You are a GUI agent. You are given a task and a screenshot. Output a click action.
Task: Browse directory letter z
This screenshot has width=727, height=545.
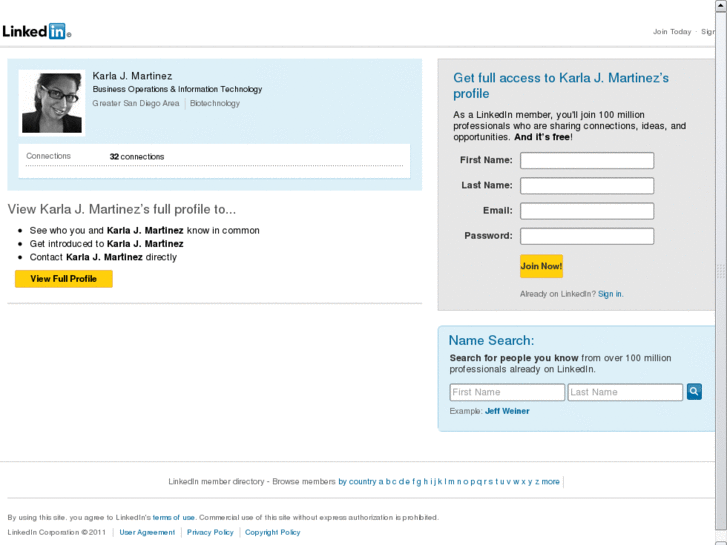(x=537, y=481)
